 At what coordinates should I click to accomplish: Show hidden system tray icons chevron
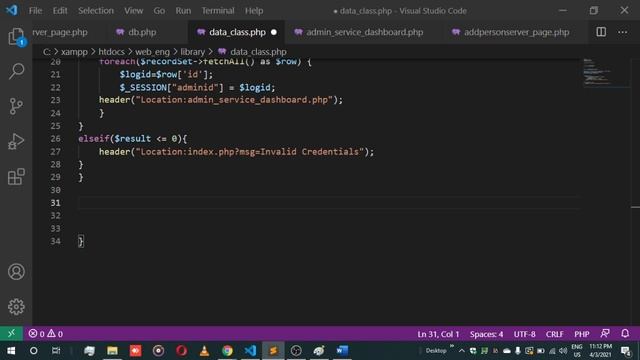tap(462, 351)
